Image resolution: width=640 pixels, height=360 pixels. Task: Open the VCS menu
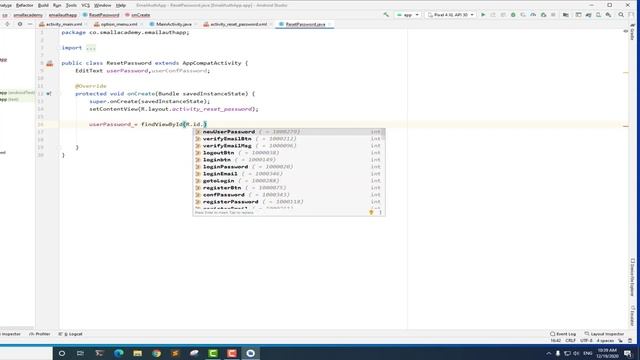click(x=85, y=5)
